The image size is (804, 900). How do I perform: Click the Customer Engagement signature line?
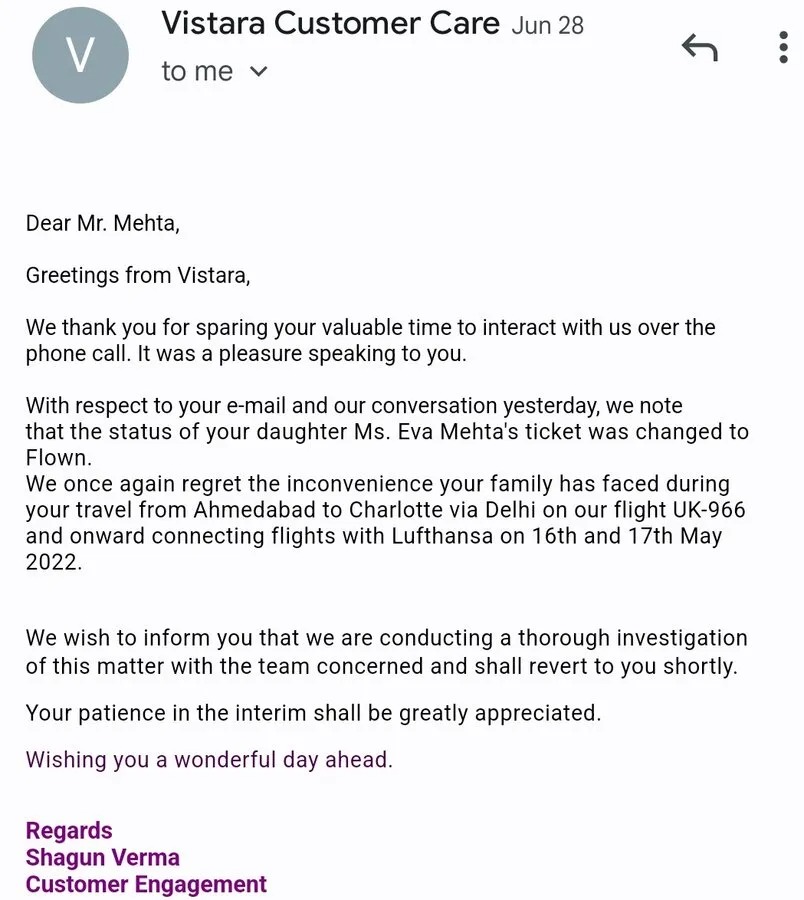pyautogui.click(x=146, y=884)
